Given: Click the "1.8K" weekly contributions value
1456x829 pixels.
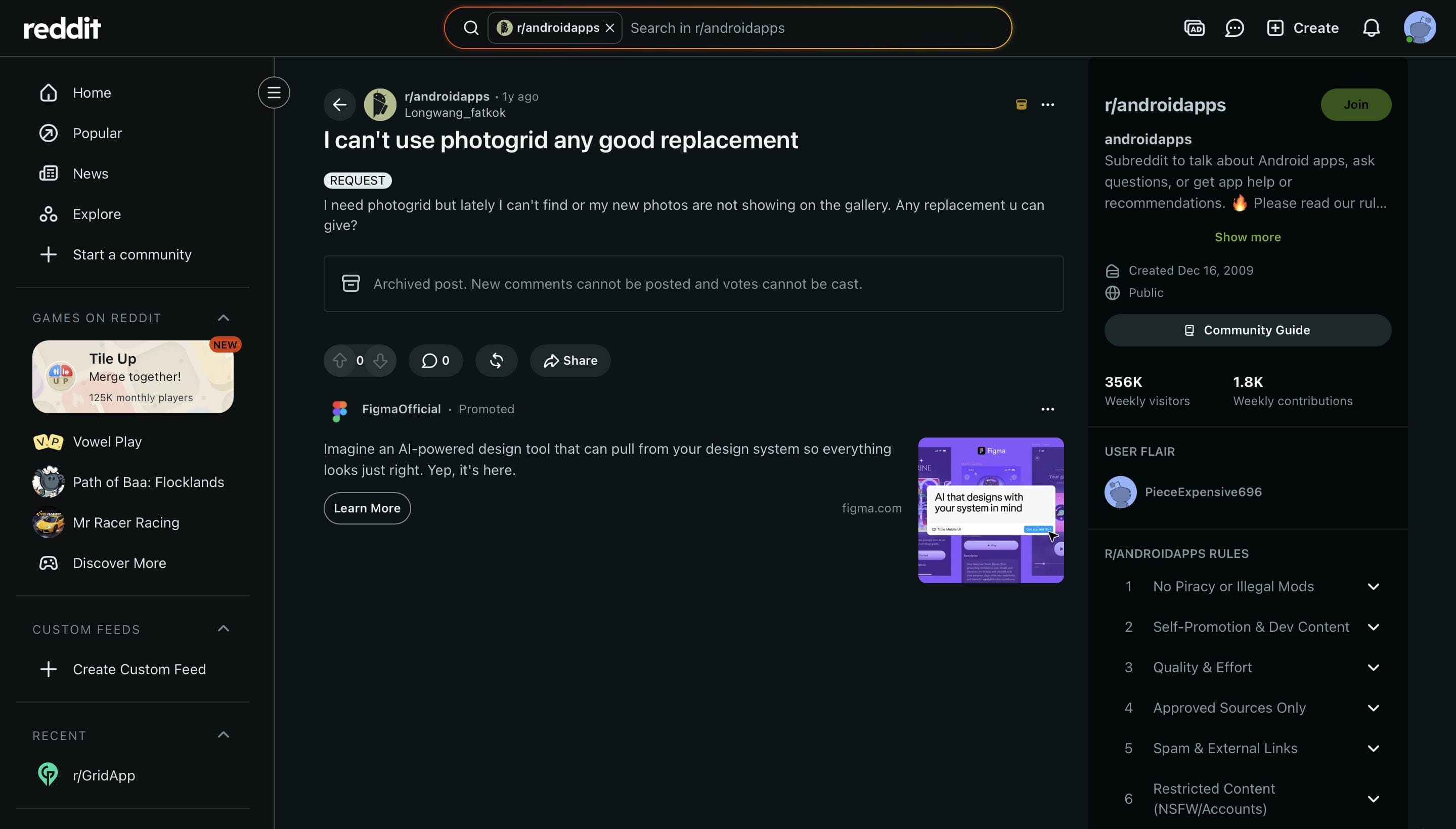Looking at the screenshot, I should pos(1248,382).
